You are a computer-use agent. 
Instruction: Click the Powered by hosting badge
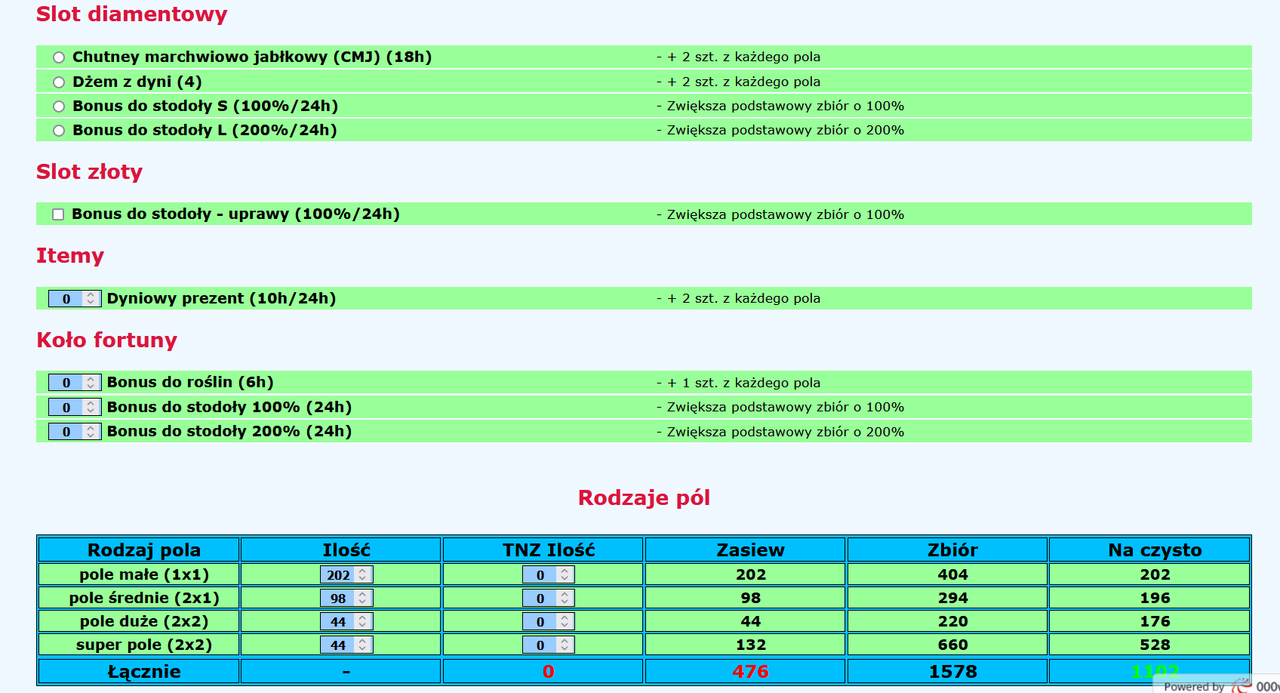(x=1218, y=685)
